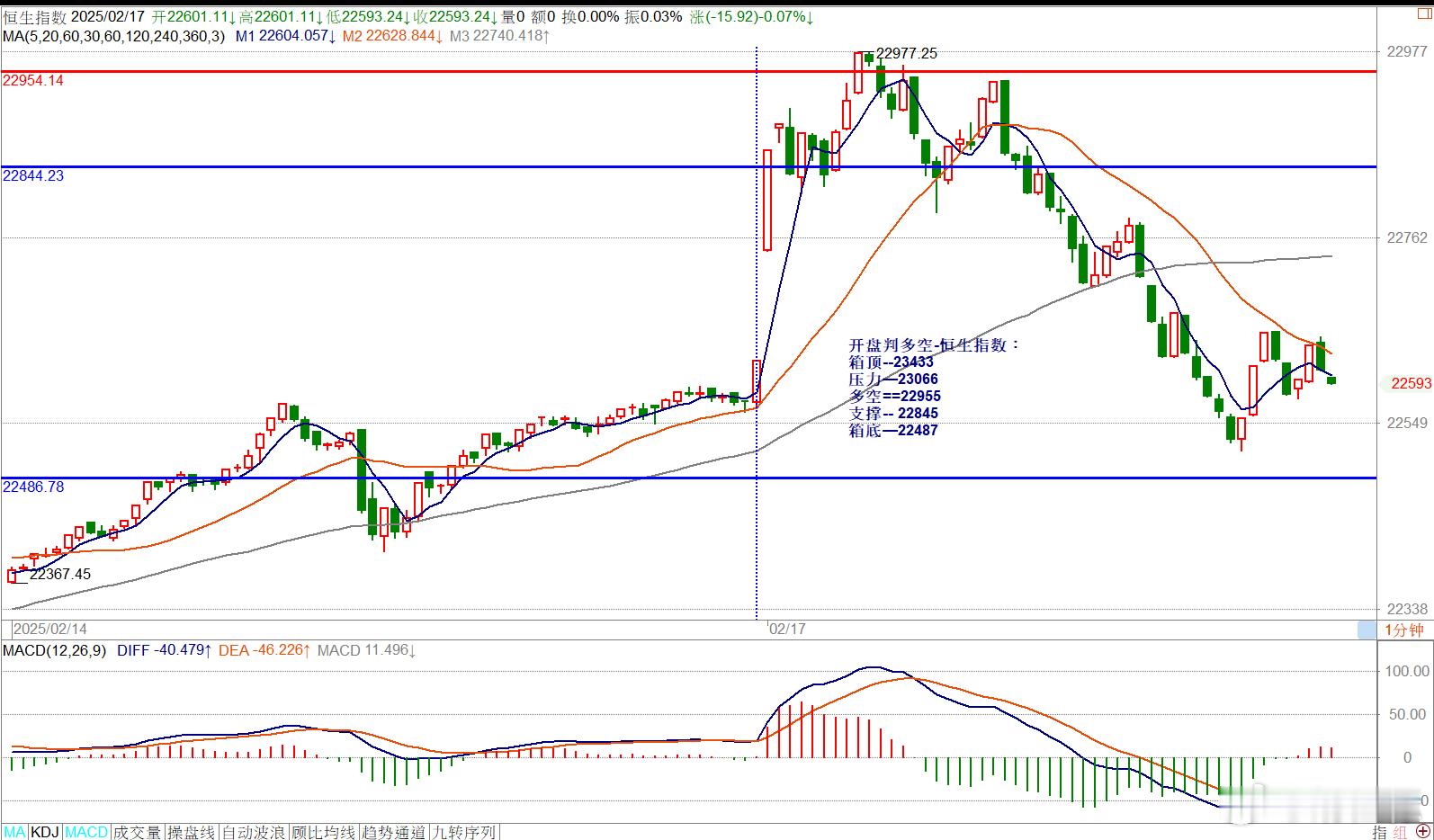Click the 50.00 MACD axis label
Screen dimensions: 1434x840
coord(1410,714)
